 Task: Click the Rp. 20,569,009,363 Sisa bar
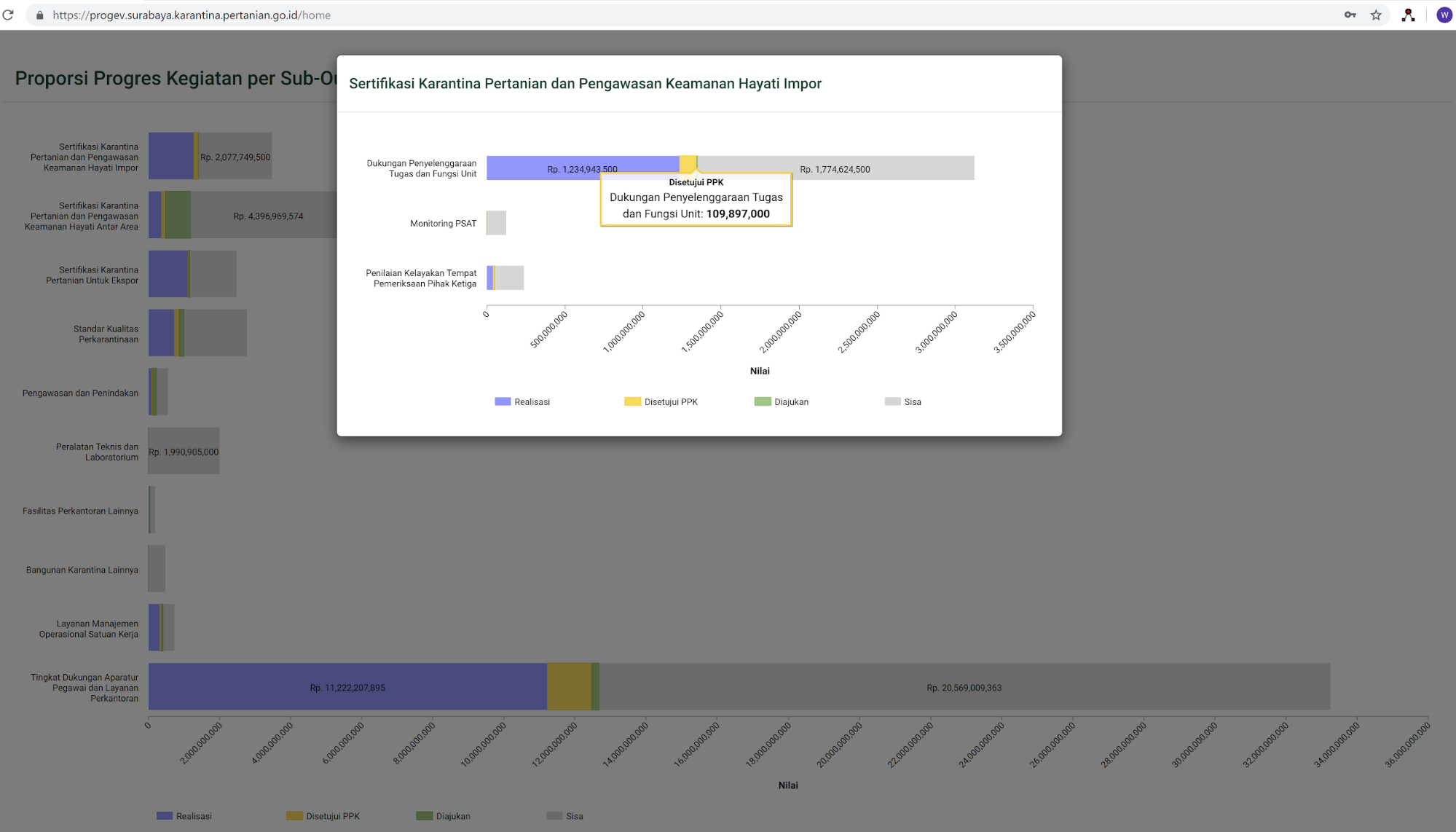pos(964,686)
